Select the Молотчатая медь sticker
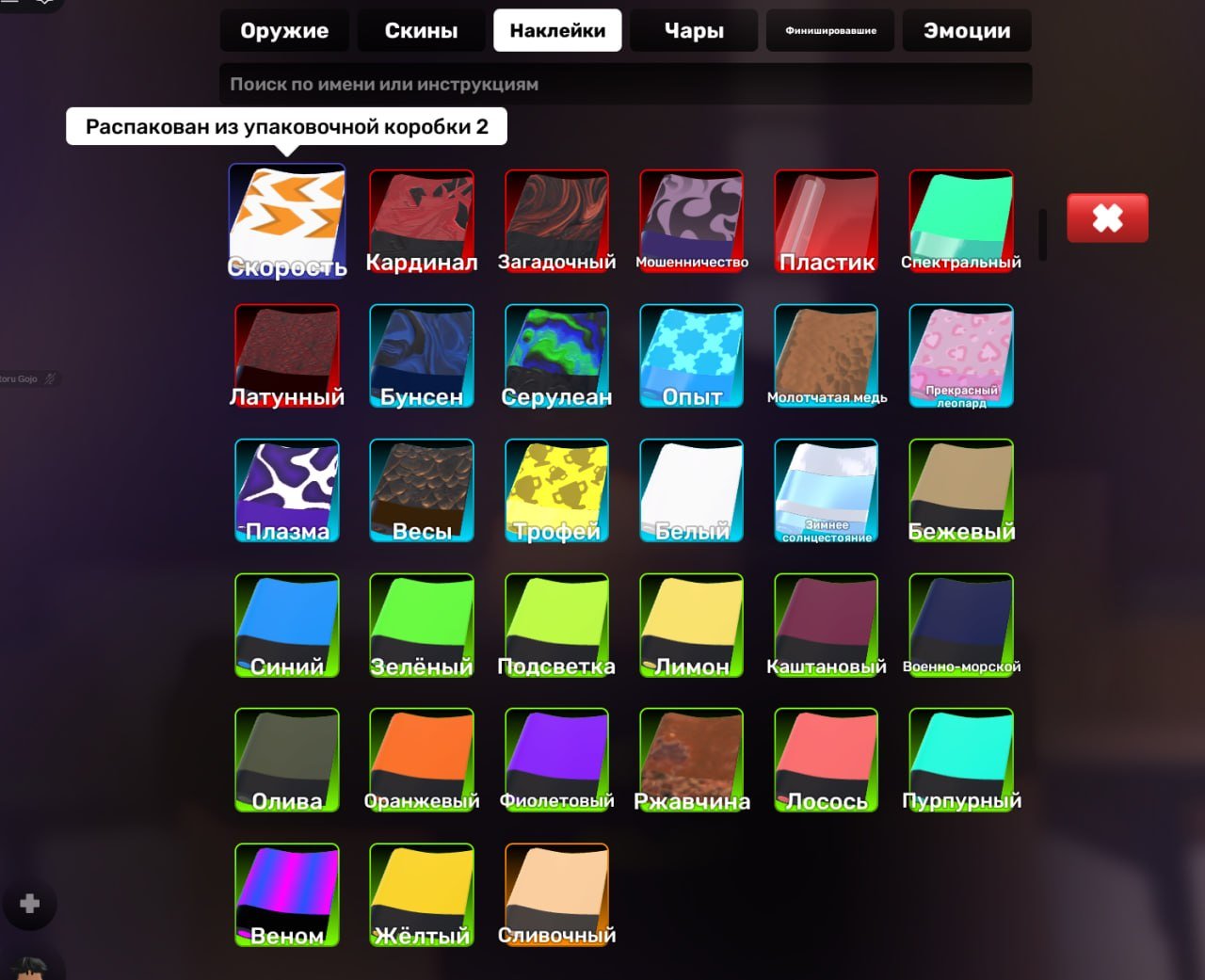Image resolution: width=1205 pixels, height=980 pixels. (827, 356)
